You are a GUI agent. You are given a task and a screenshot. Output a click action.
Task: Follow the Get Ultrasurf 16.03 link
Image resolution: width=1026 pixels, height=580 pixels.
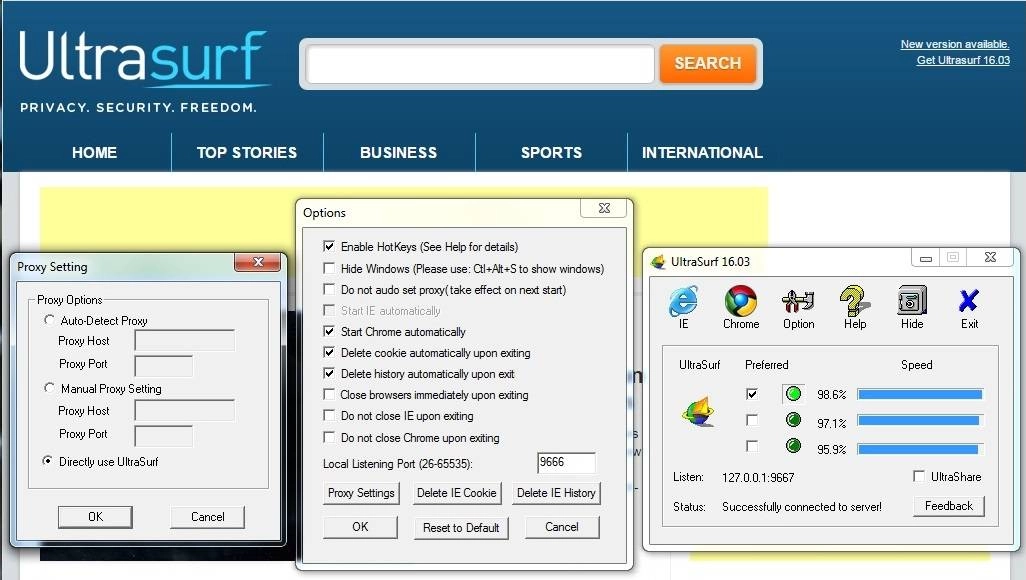tap(963, 60)
